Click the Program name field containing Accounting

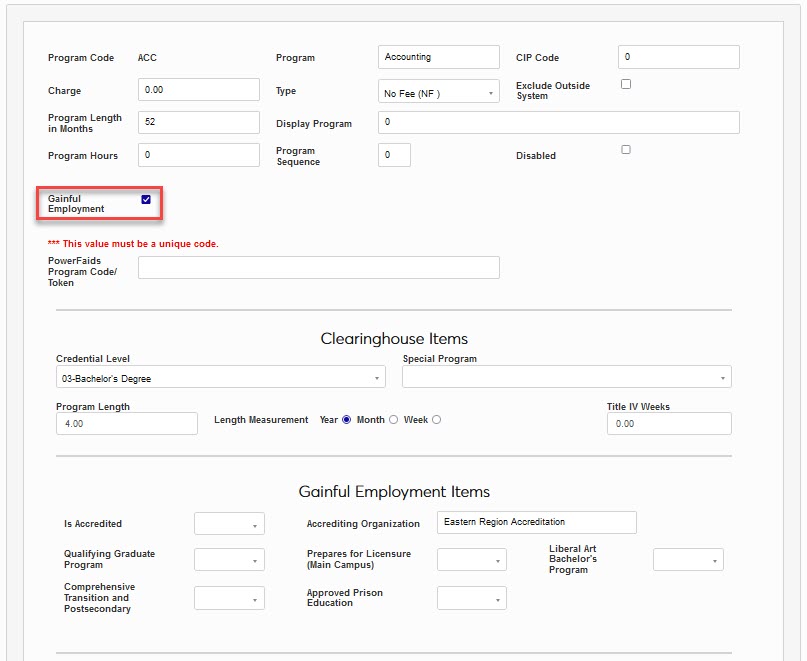[438, 57]
